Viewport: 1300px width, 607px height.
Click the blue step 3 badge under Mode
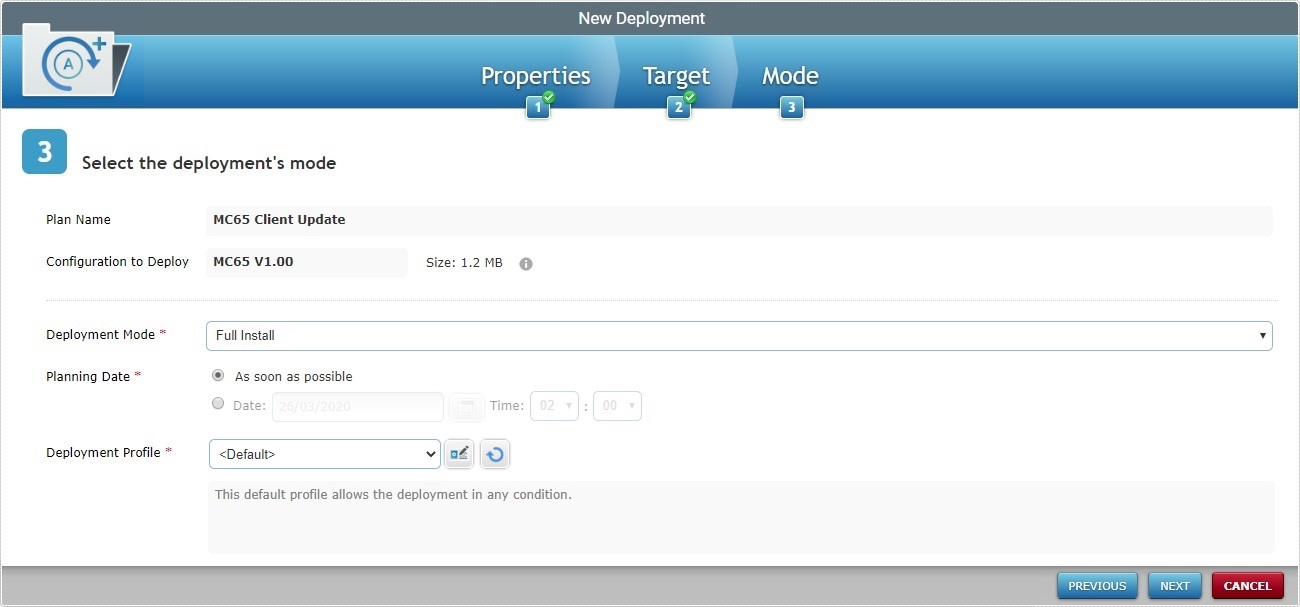(791, 106)
